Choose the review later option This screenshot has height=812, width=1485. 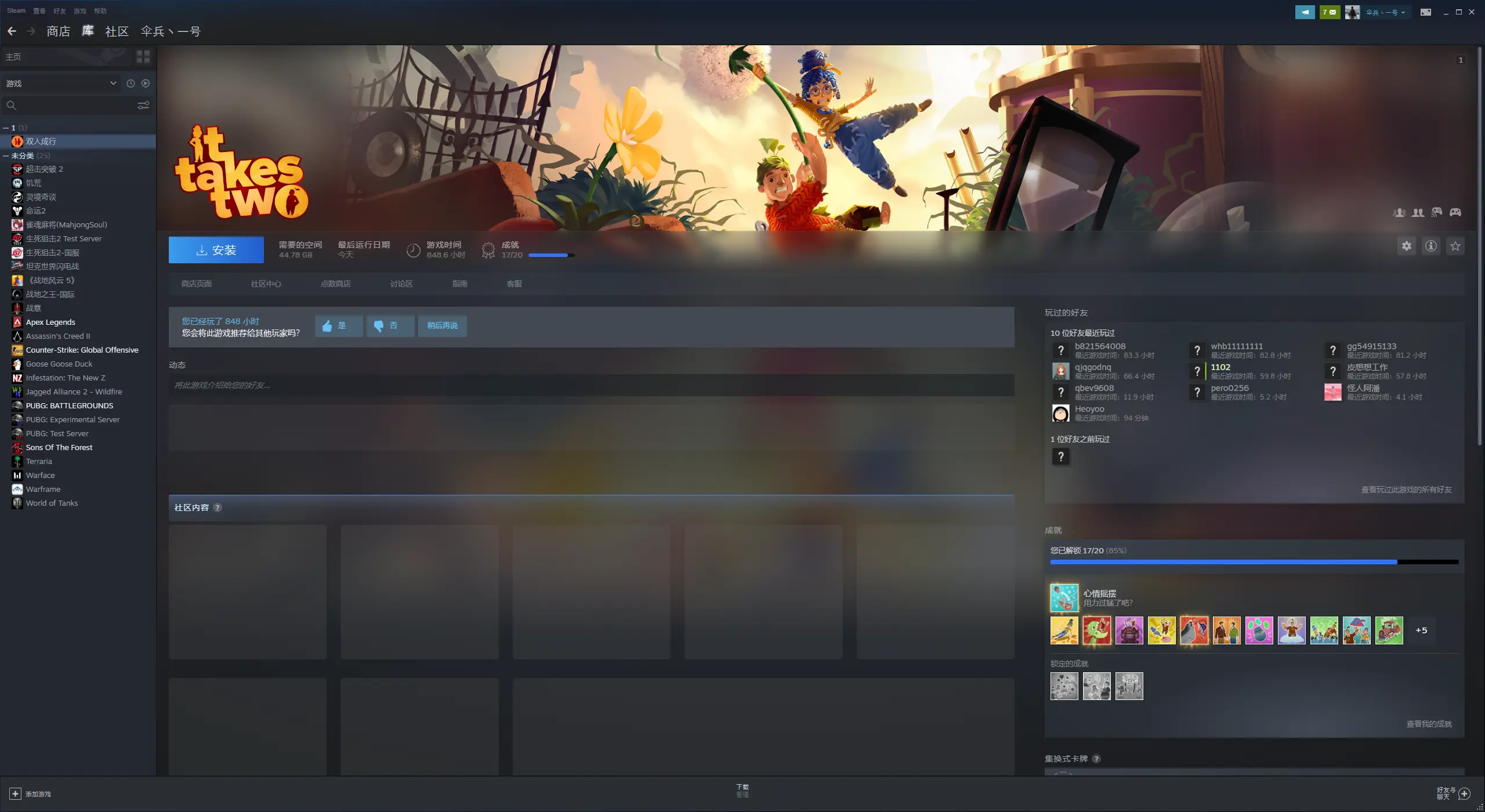442,326
